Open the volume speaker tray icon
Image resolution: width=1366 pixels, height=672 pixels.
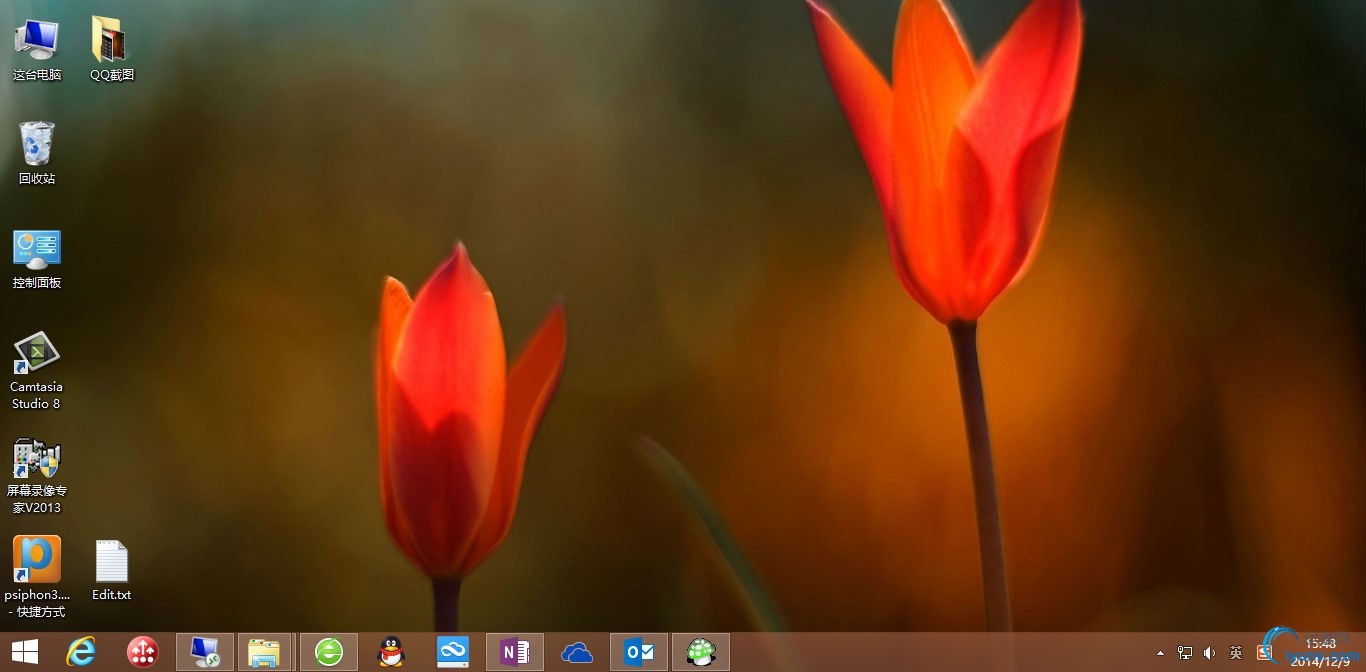coord(1210,653)
